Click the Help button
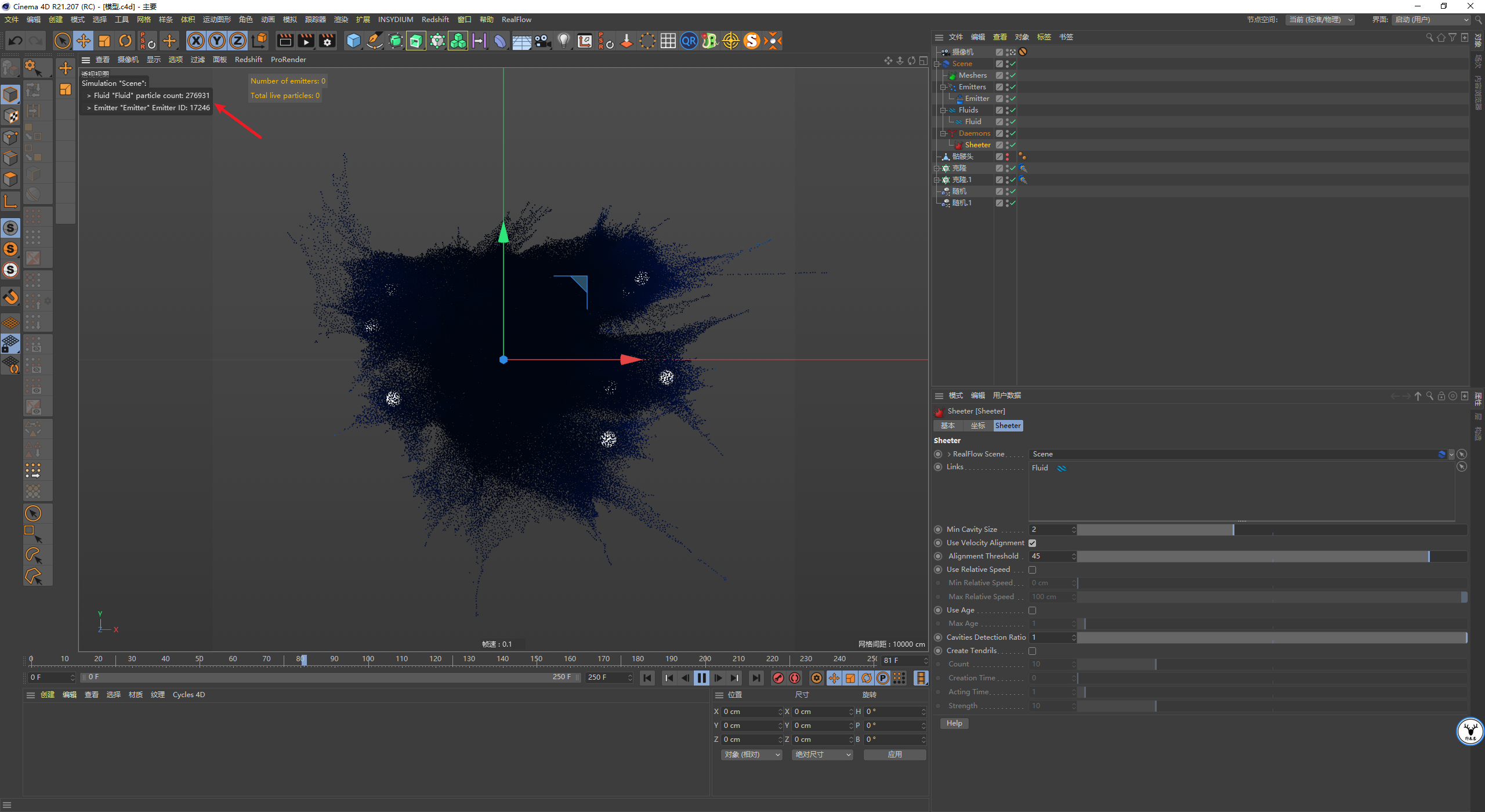1485x812 pixels. [954, 723]
